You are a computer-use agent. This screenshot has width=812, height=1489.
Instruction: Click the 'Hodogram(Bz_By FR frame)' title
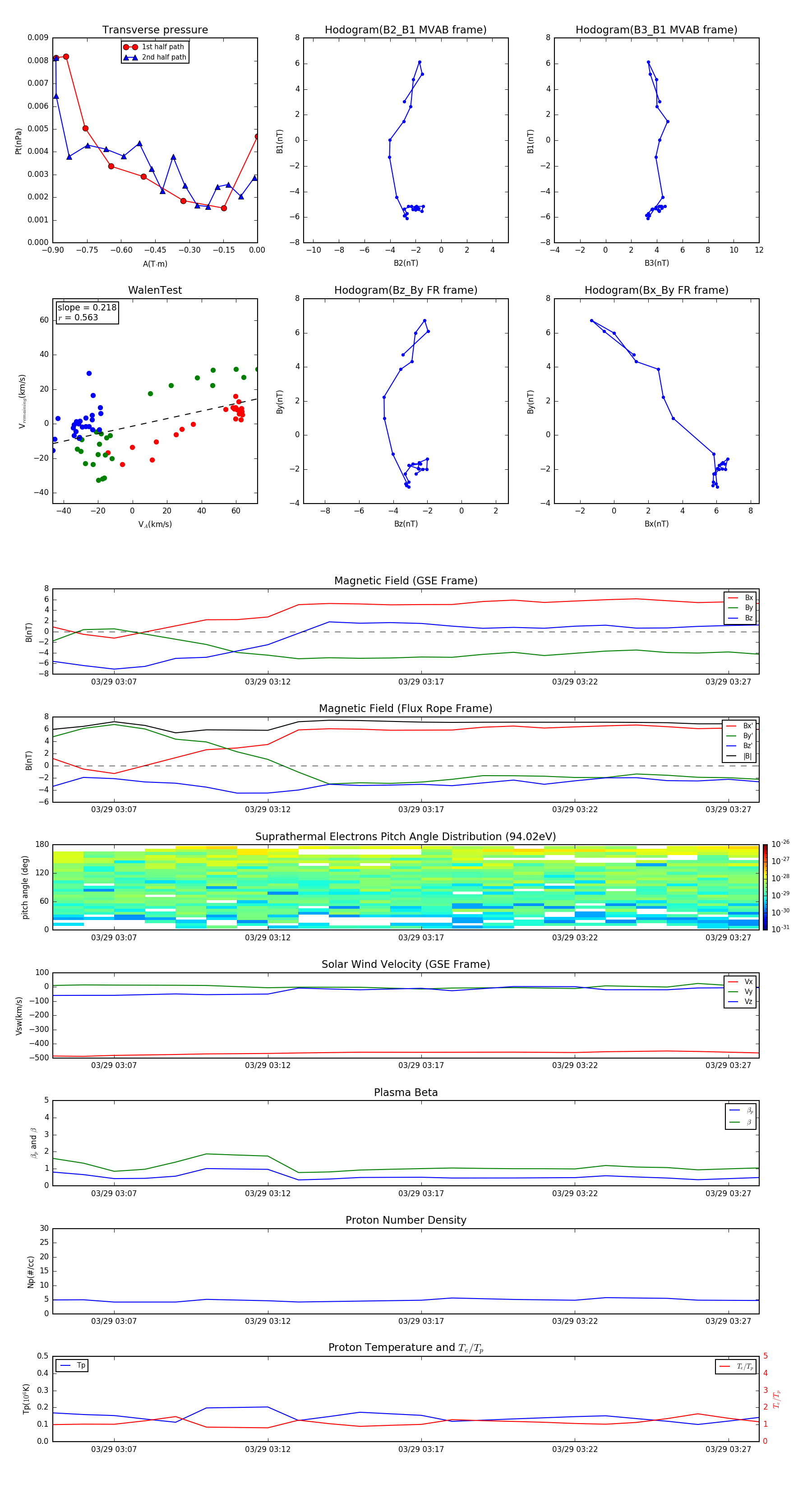[x=406, y=290]
